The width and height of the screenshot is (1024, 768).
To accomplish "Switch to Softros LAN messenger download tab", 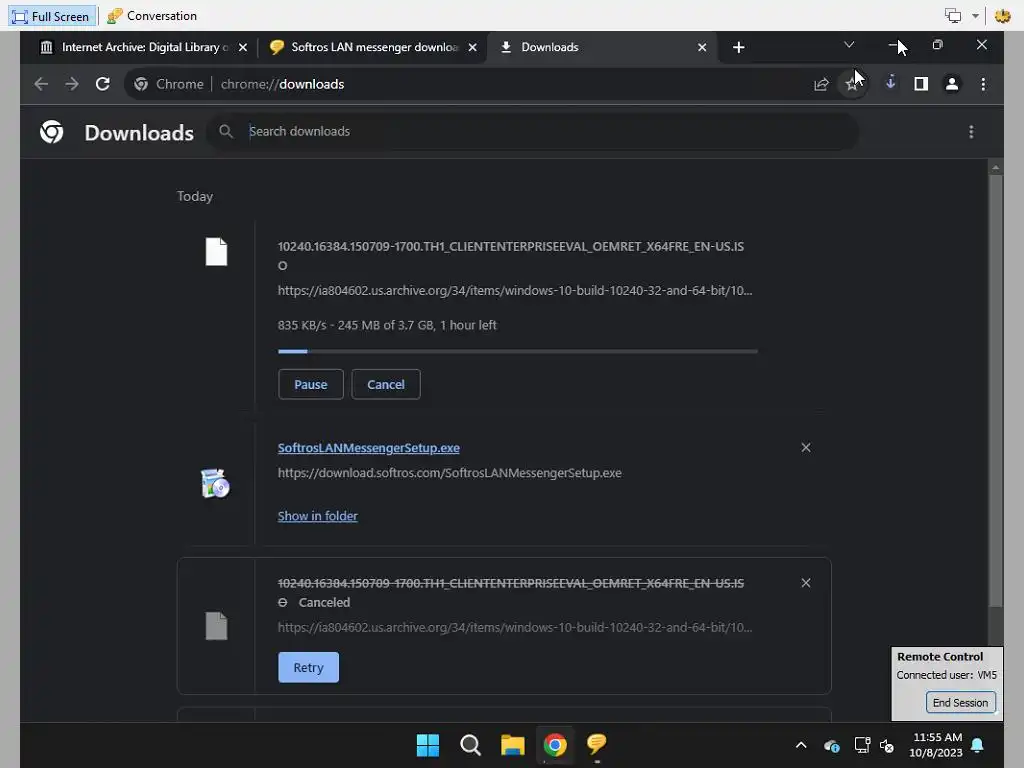I will [367, 47].
